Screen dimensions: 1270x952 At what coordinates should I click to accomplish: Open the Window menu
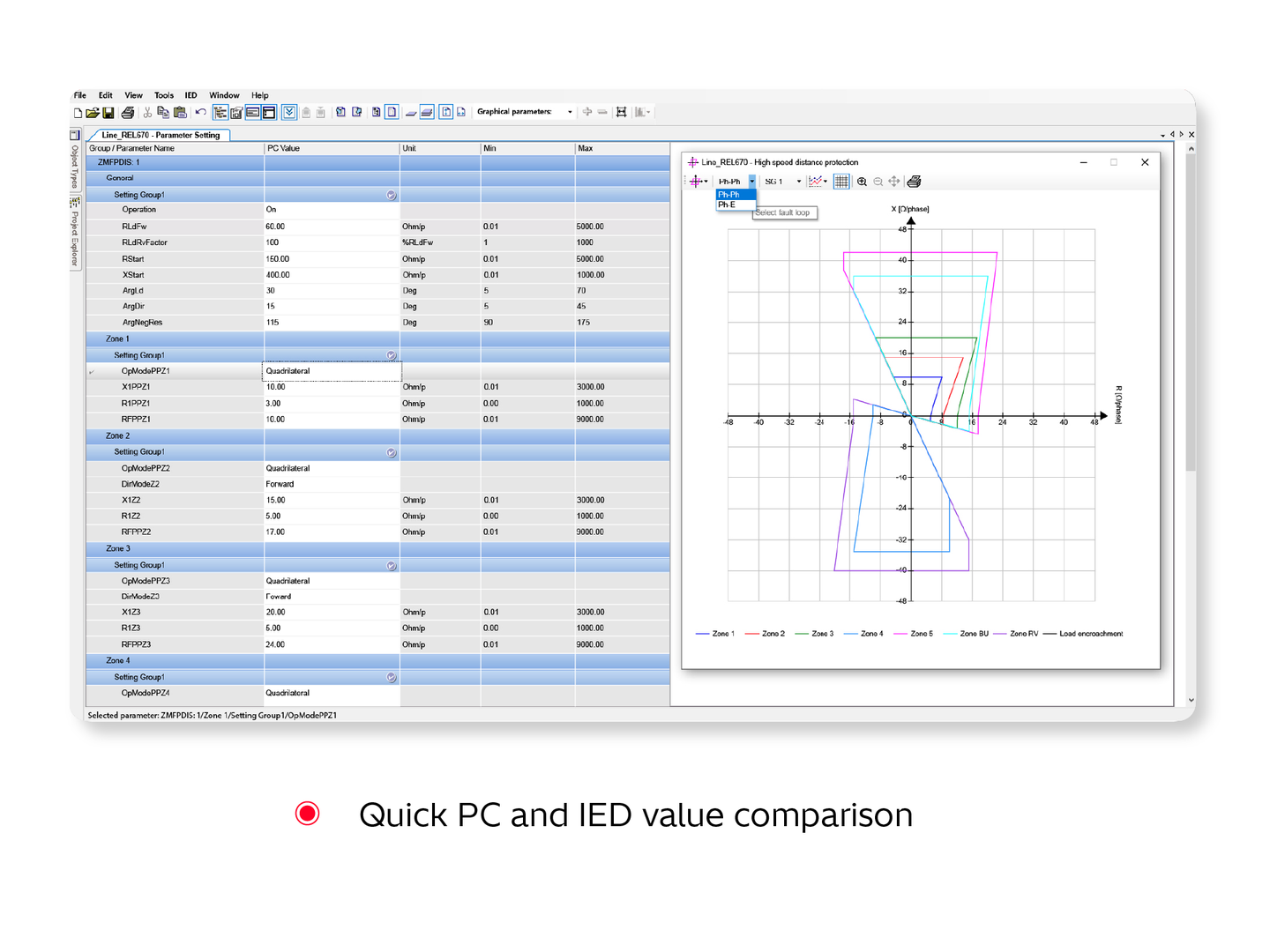(224, 95)
